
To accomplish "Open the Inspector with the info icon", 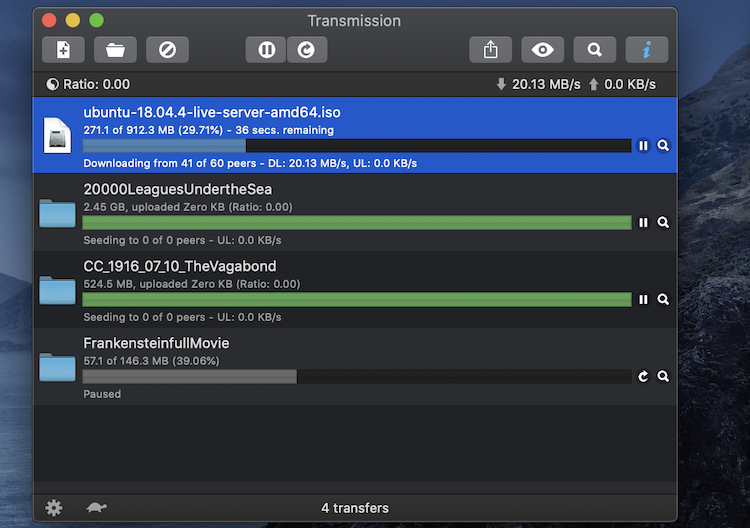I will (647, 50).
